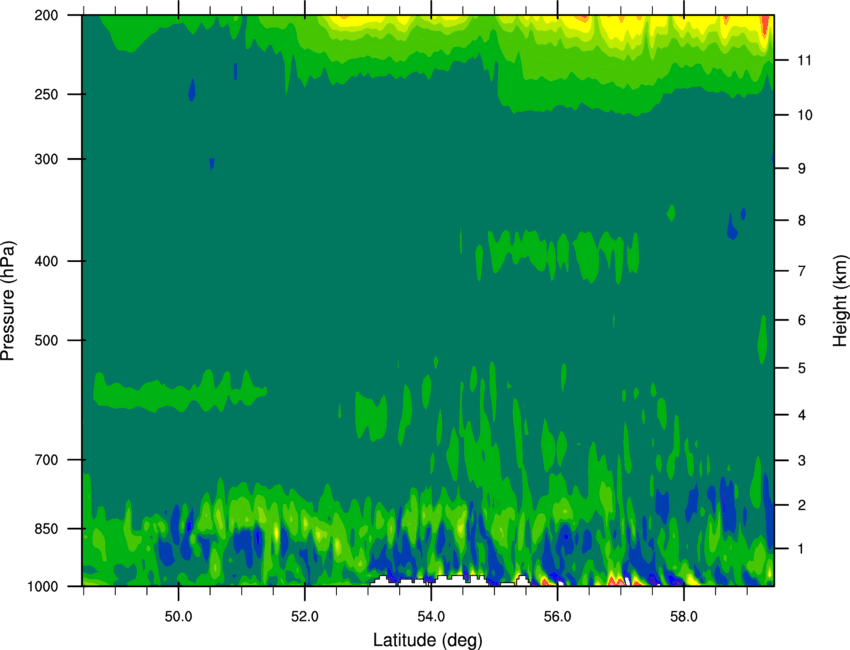
Task: Click the 700 pressure tick label
Action: 46,459
